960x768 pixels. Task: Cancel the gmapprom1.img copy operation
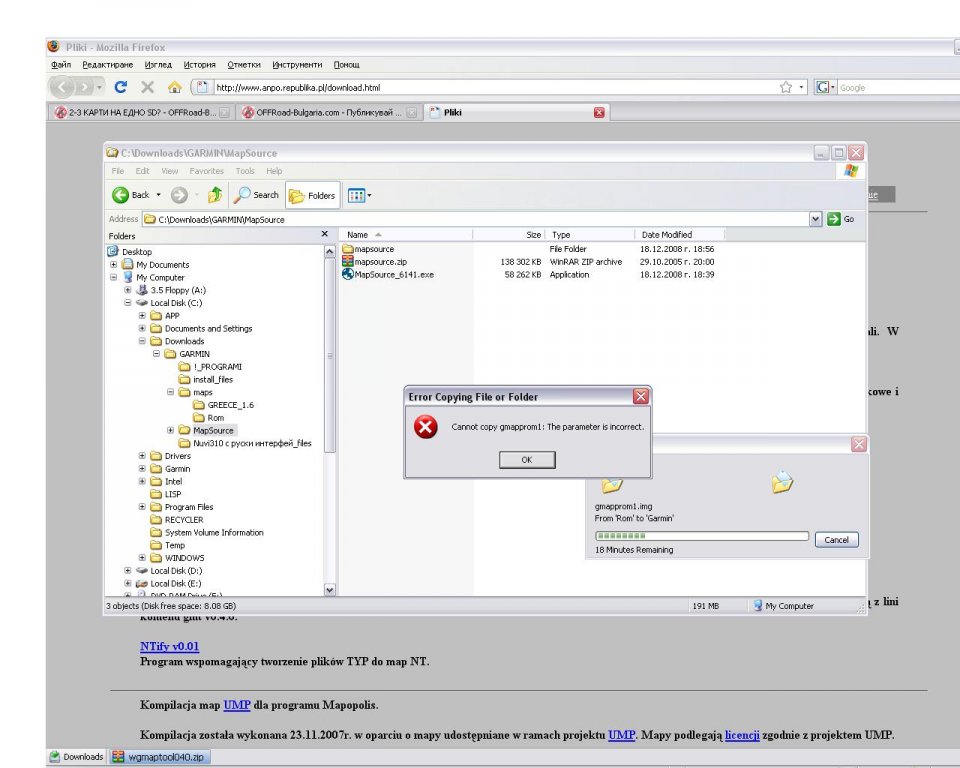[x=836, y=540]
